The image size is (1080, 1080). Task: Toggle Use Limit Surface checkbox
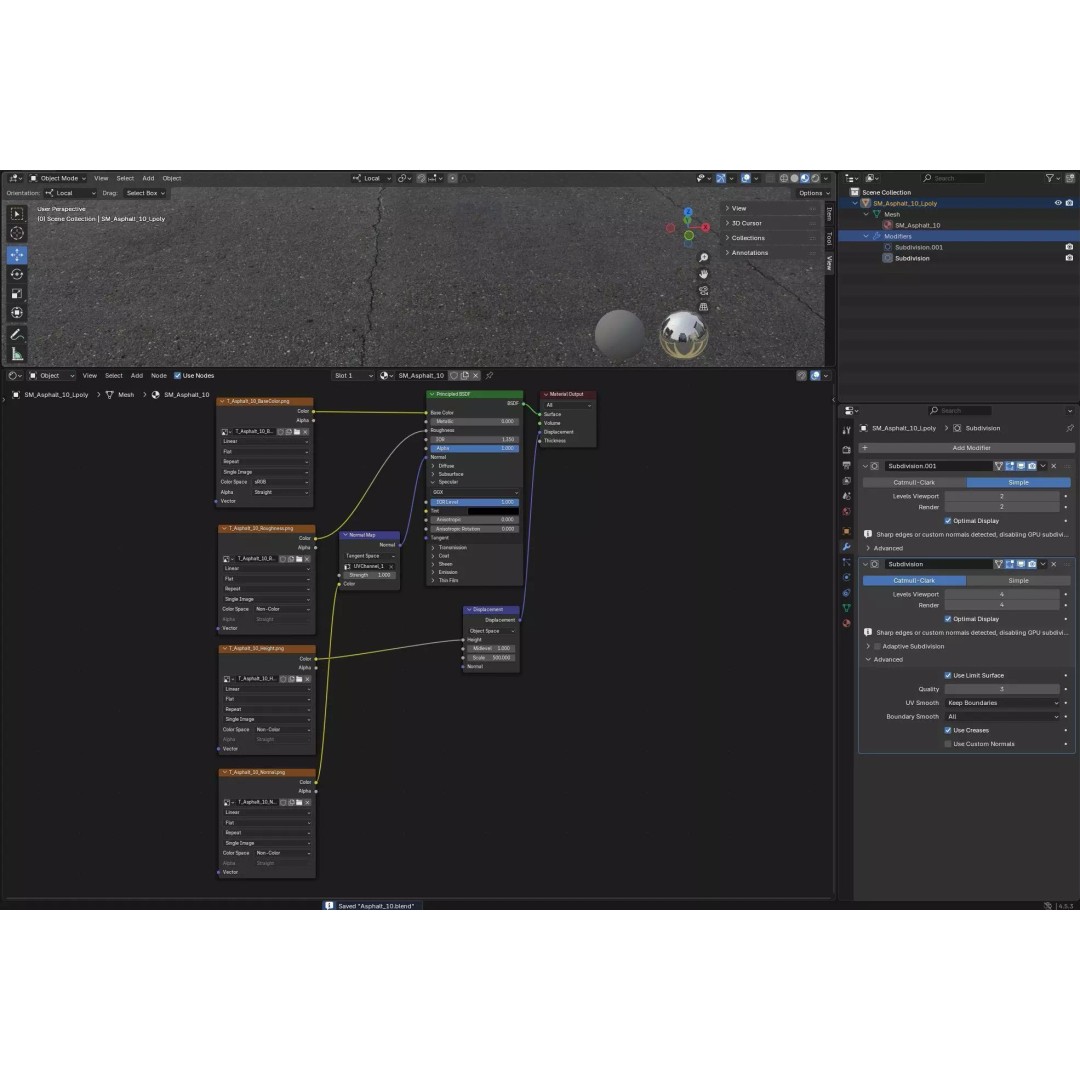coord(948,676)
